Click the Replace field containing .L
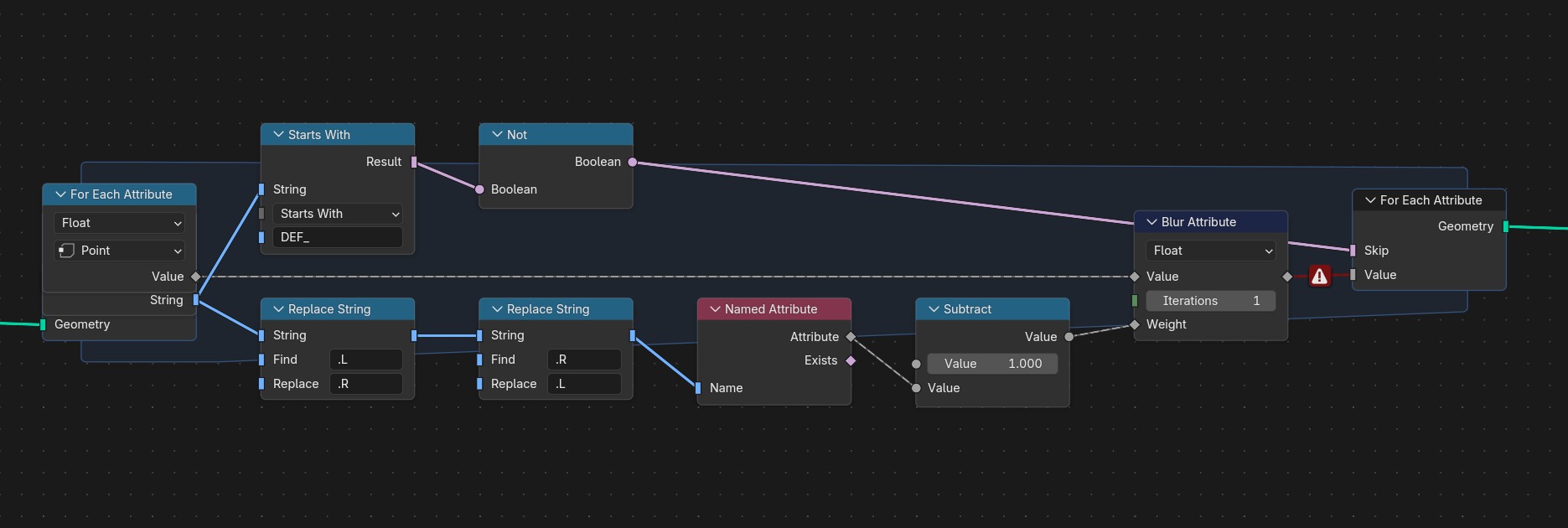 click(584, 384)
